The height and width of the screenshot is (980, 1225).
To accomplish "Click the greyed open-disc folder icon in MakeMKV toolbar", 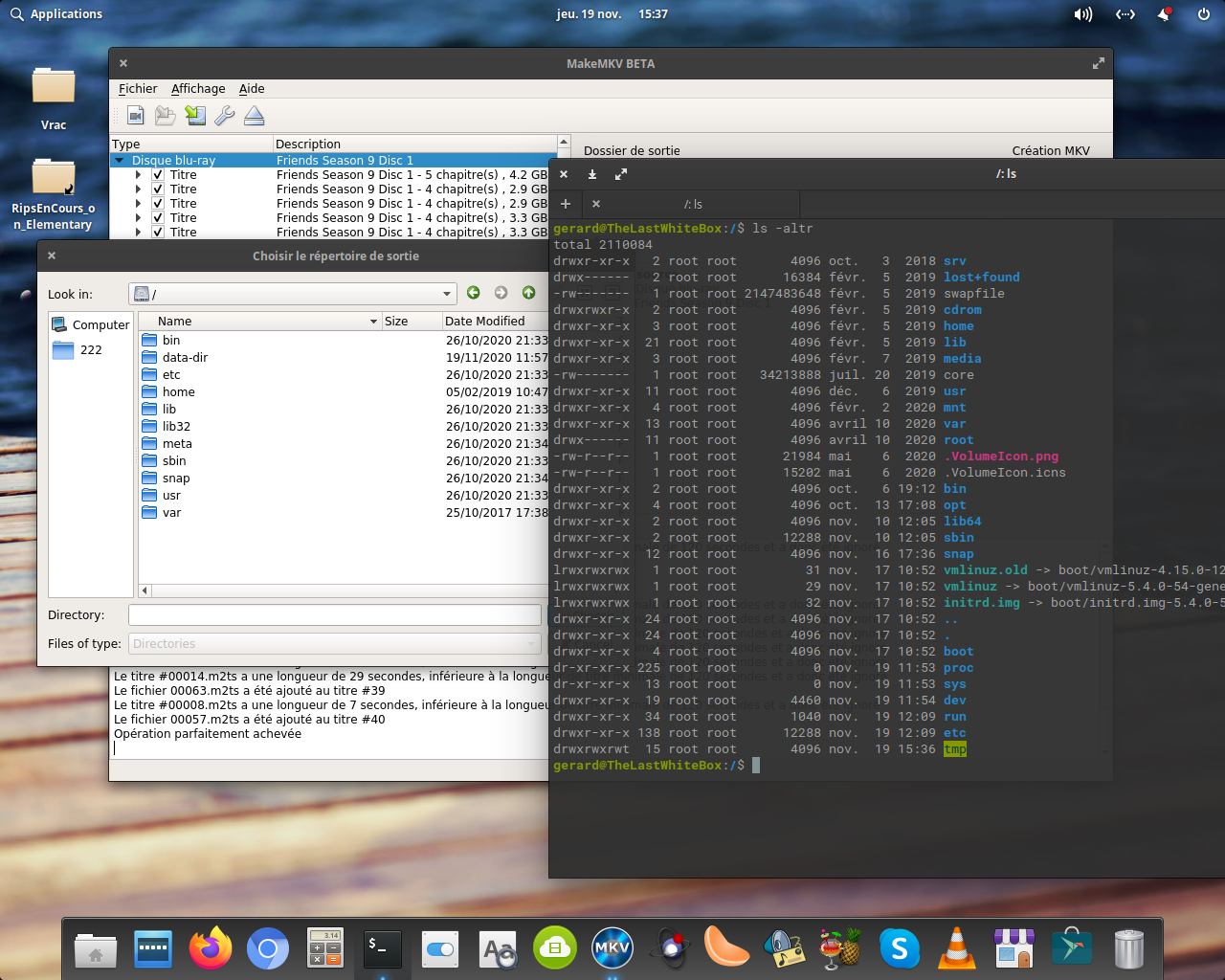I will (166, 116).
